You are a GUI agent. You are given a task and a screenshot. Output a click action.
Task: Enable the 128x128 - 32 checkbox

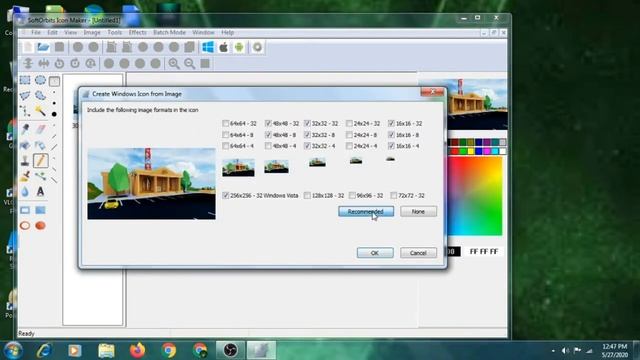[307, 196]
